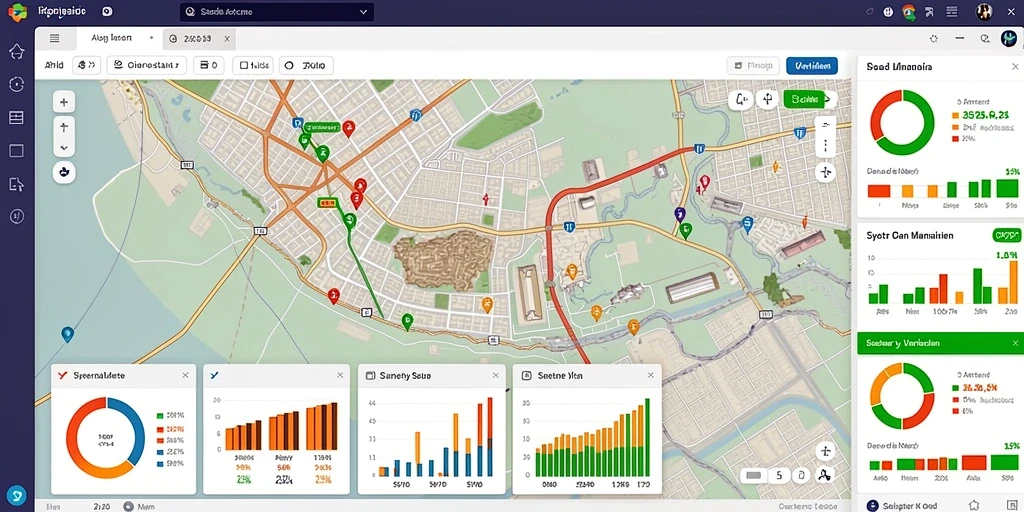Click the blue button above the map
Screen dimensions: 1024x512
(812, 65)
